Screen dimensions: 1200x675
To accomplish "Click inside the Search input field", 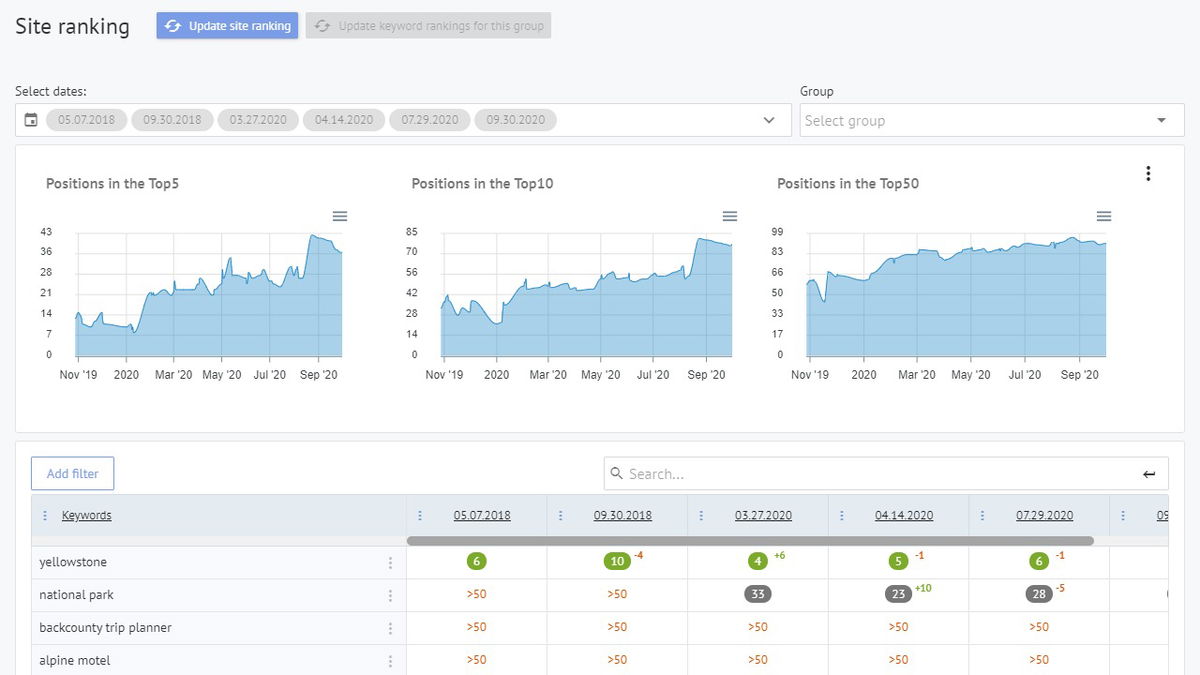I will coord(800,473).
